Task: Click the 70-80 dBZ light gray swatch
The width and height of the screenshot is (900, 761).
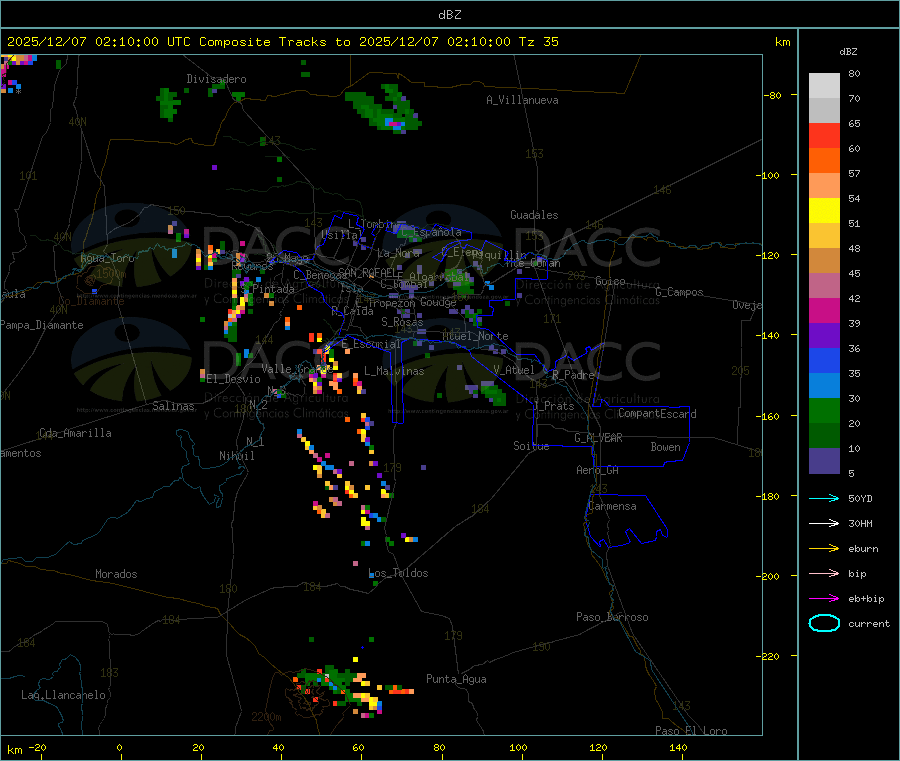Action: coord(824,86)
